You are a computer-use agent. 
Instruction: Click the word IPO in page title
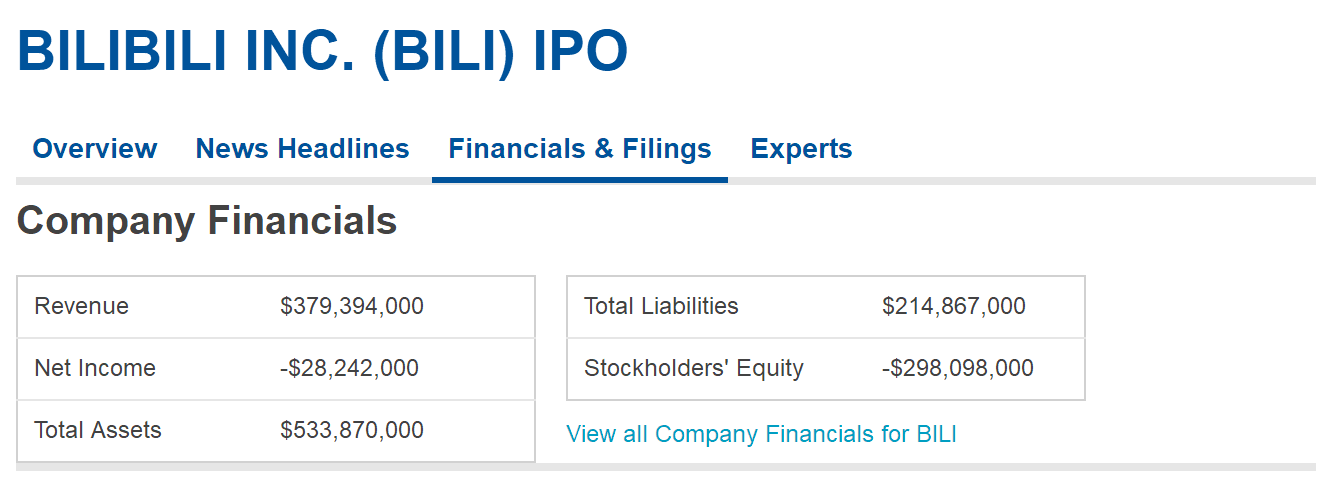pos(580,50)
